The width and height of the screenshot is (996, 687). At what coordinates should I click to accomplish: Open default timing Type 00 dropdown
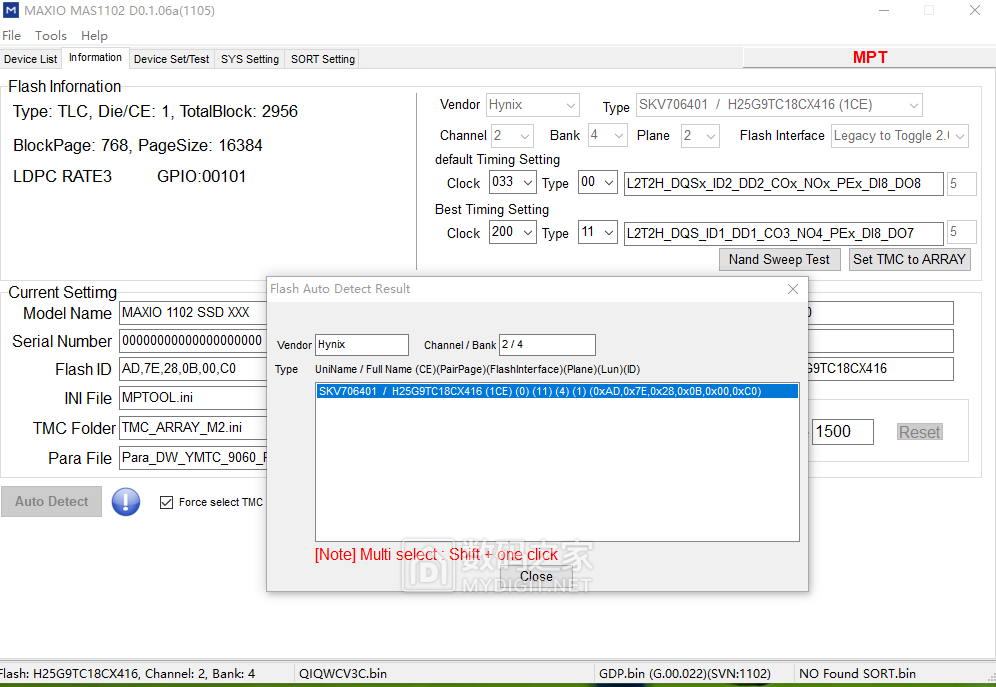598,182
